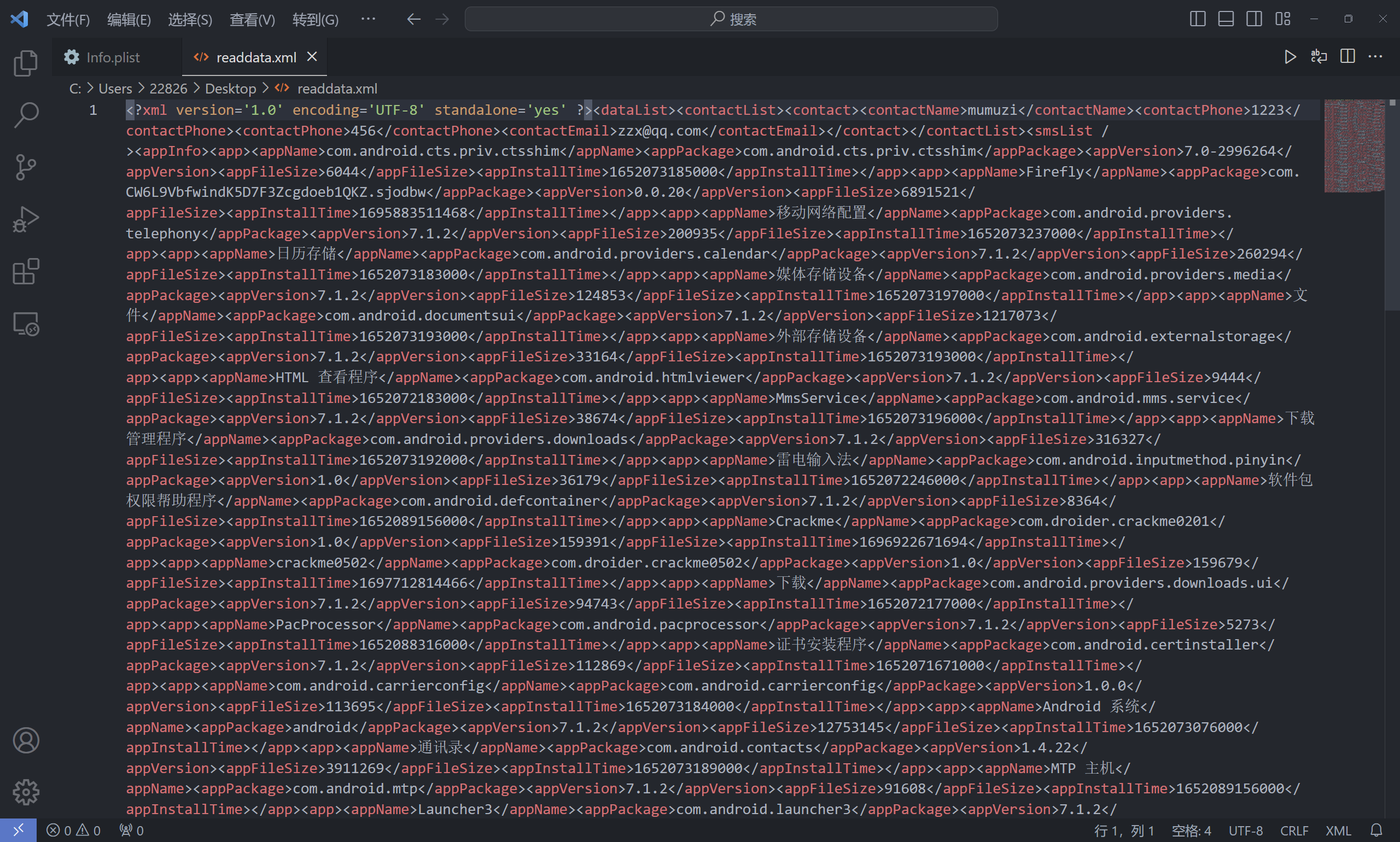Open the 选择(S) menu
1400x842 pixels.
pos(190,20)
